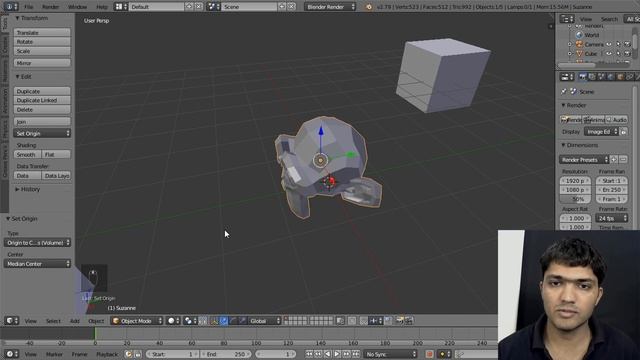This screenshot has height=360, width=640.
Task: Click the current frame field
Action: [x=276, y=354]
